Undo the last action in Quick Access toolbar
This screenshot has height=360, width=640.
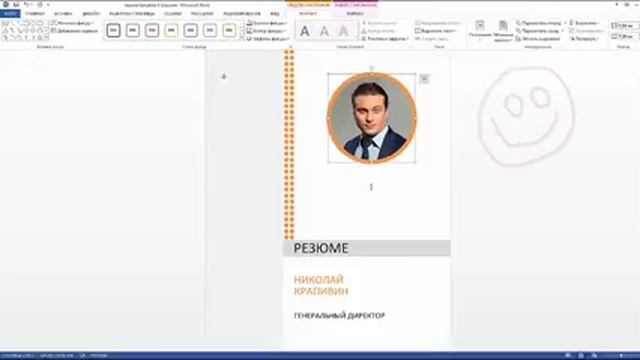[26, 4]
